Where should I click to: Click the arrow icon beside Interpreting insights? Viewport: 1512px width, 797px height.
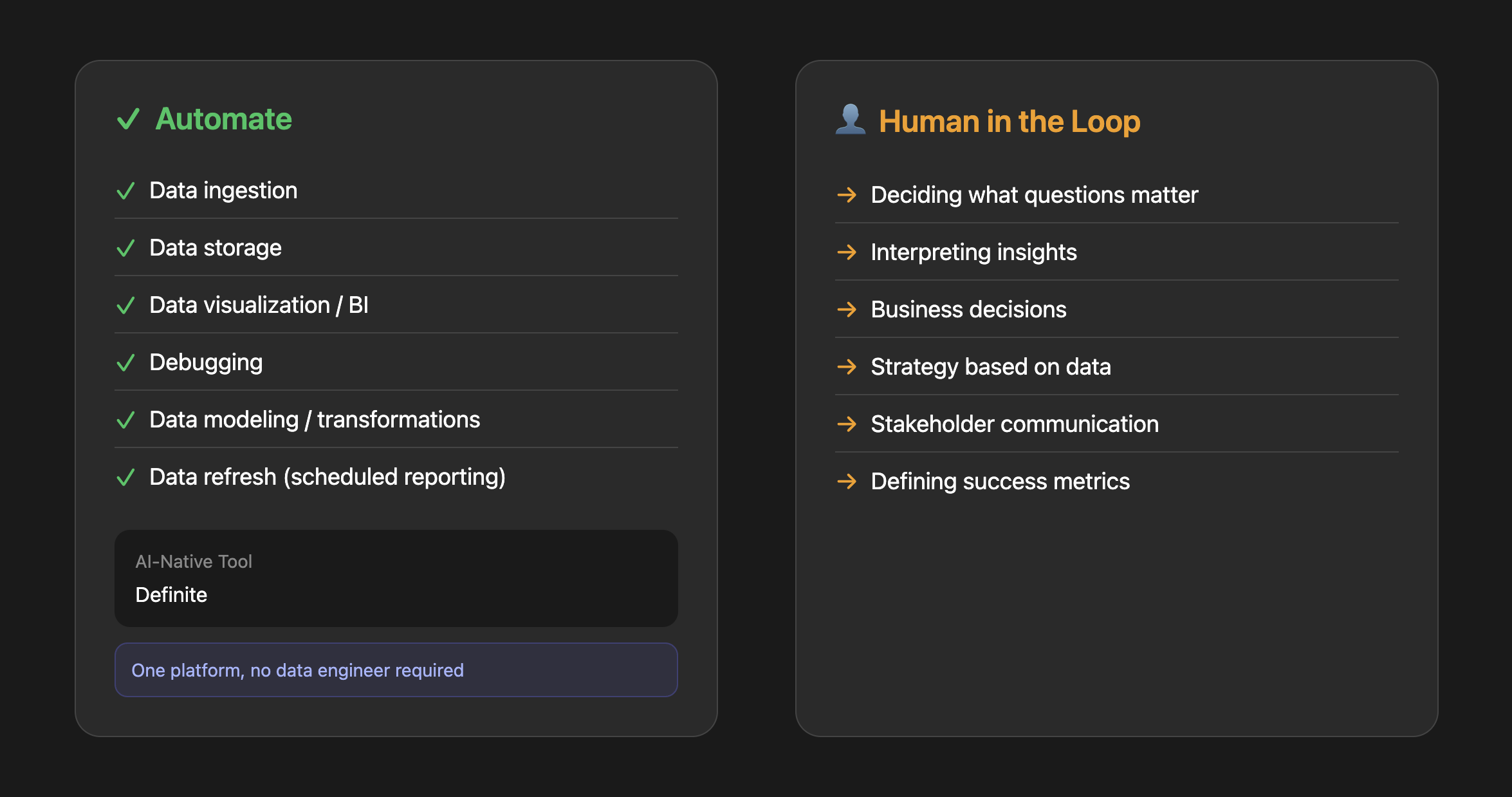[847, 252]
